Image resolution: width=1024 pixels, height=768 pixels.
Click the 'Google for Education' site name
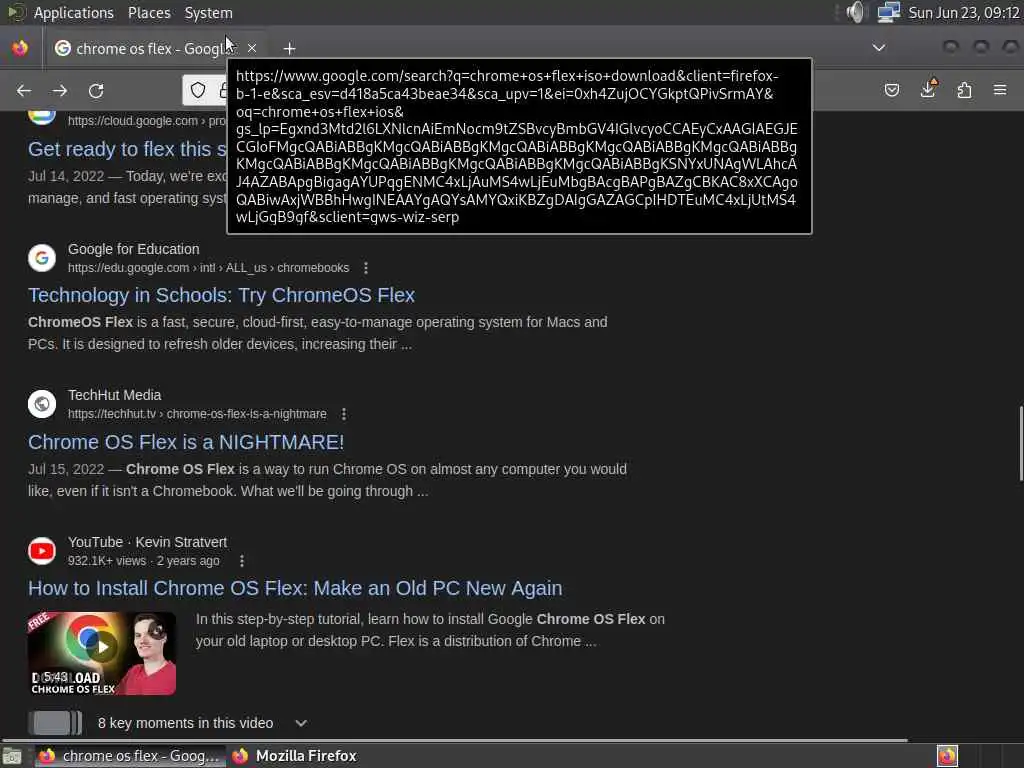(133, 249)
